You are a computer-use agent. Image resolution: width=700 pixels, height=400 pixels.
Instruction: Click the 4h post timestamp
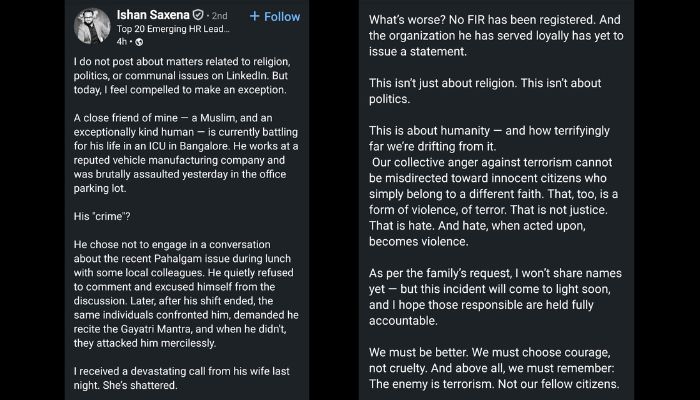coord(122,41)
